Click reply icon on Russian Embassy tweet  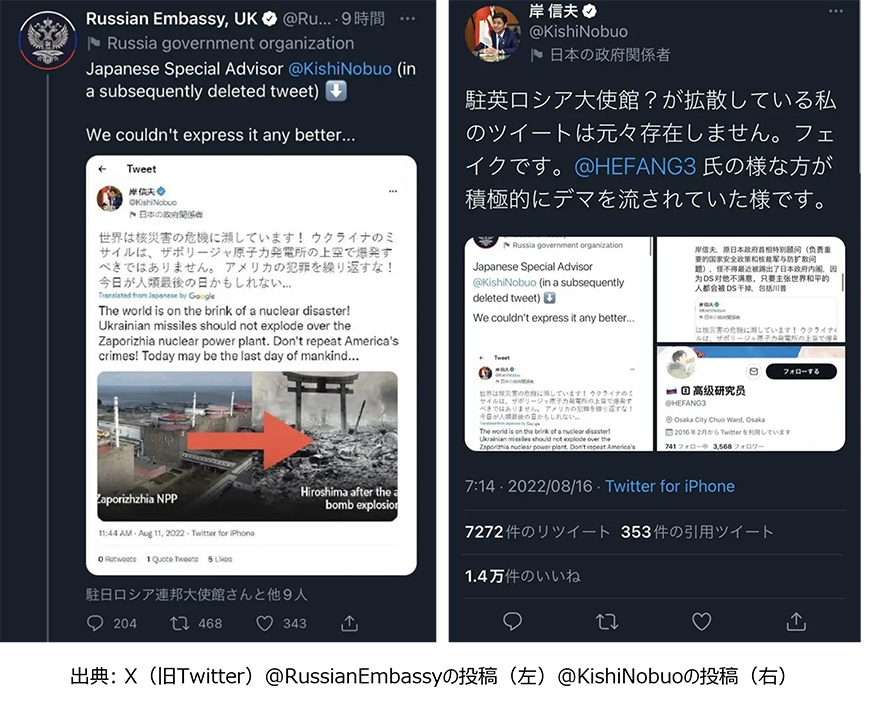click(x=95, y=623)
